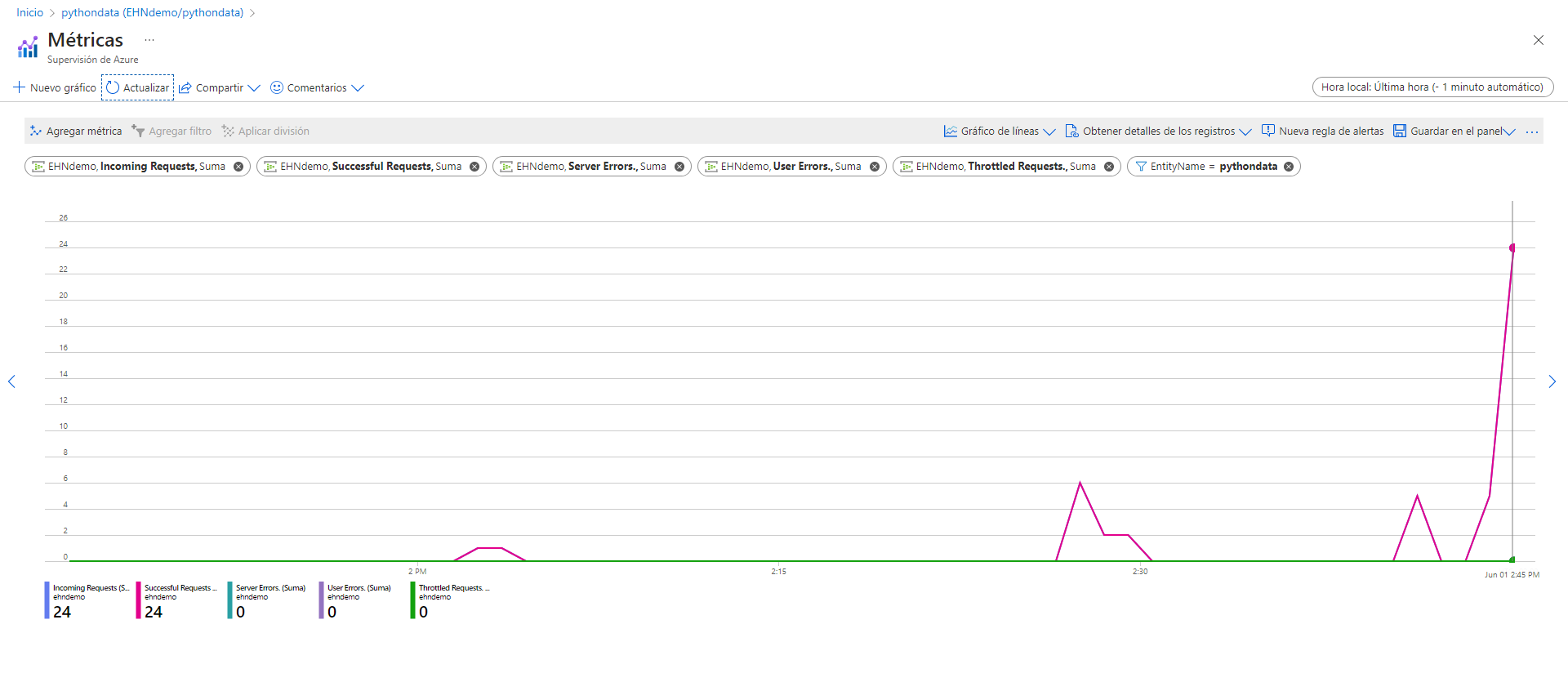The image size is (1568, 691).
Task: Toggle Incoming Requests legend series
Action: tap(90, 600)
